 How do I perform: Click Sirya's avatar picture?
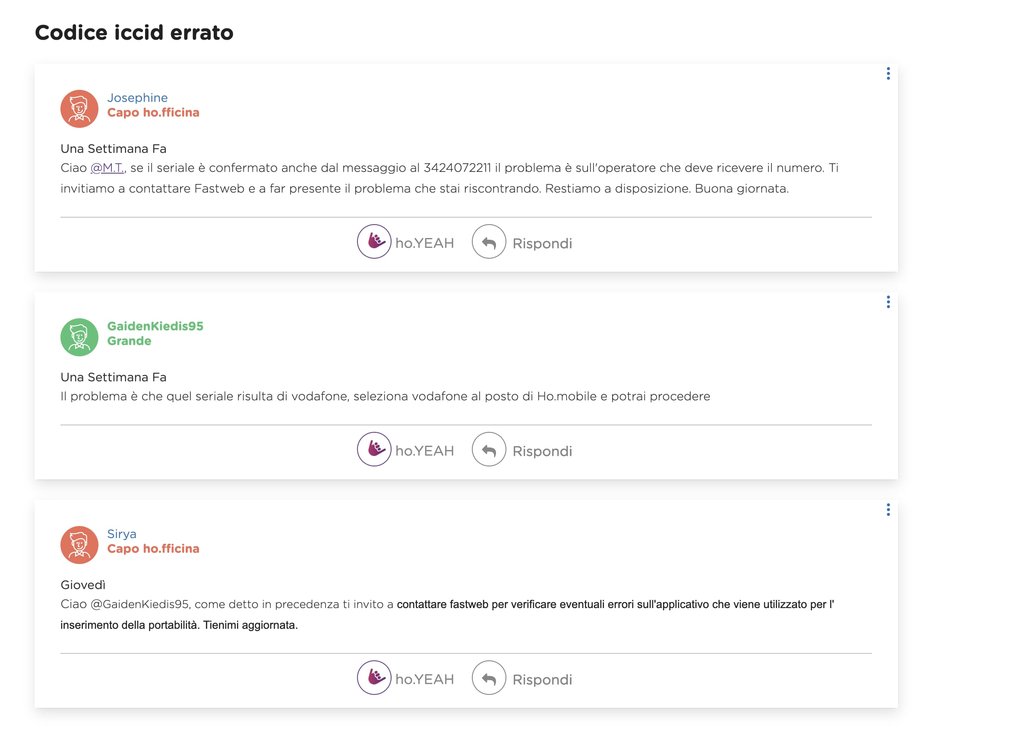click(x=79, y=545)
